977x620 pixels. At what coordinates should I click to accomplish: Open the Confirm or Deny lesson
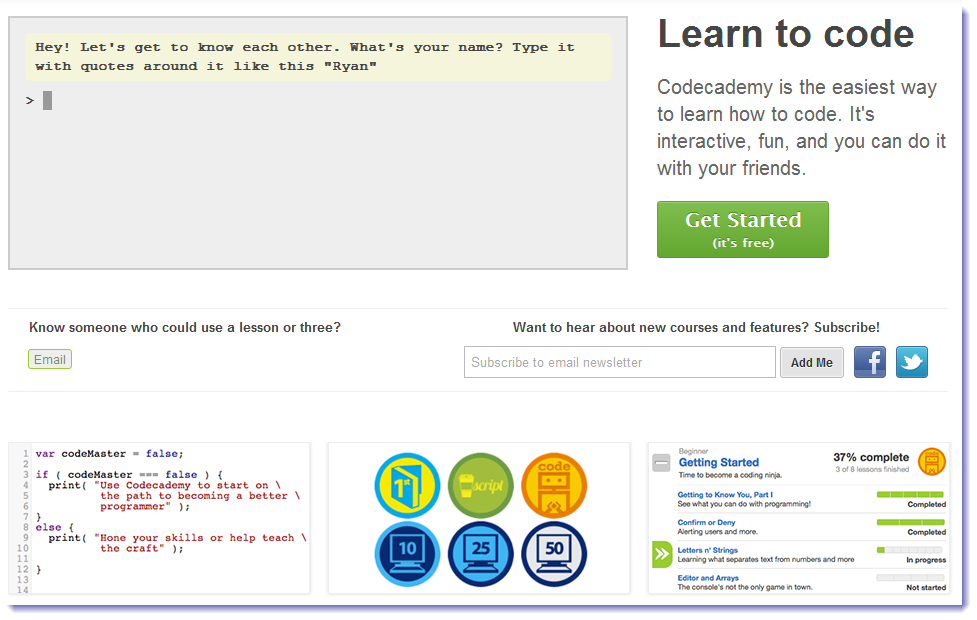[707, 523]
